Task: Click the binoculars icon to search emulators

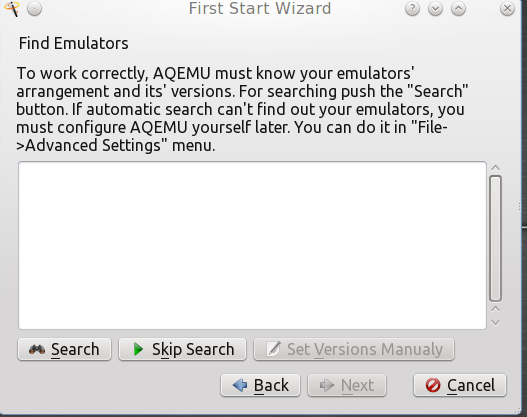Action: point(37,349)
